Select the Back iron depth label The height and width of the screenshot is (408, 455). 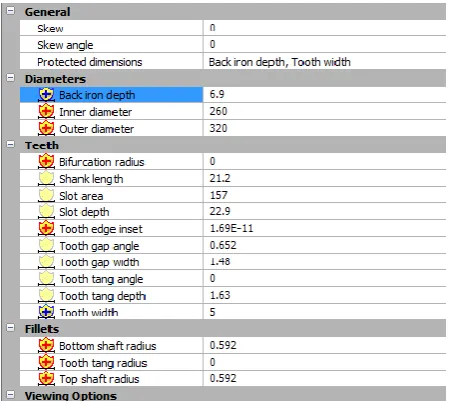click(x=97, y=95)
